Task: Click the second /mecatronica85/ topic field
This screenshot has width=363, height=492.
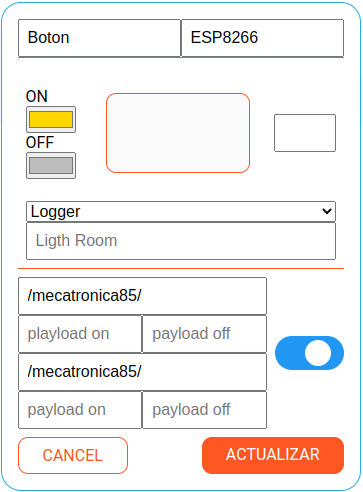Action: pyautogui.click(x=142, y=372)
